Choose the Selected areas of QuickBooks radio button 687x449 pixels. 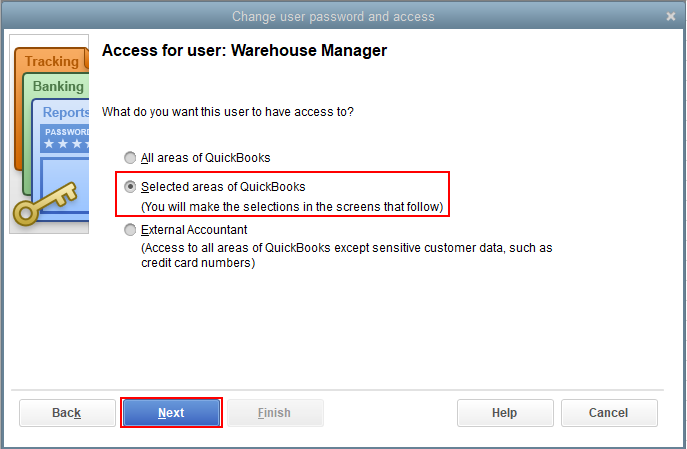click(x=130, y=187)
